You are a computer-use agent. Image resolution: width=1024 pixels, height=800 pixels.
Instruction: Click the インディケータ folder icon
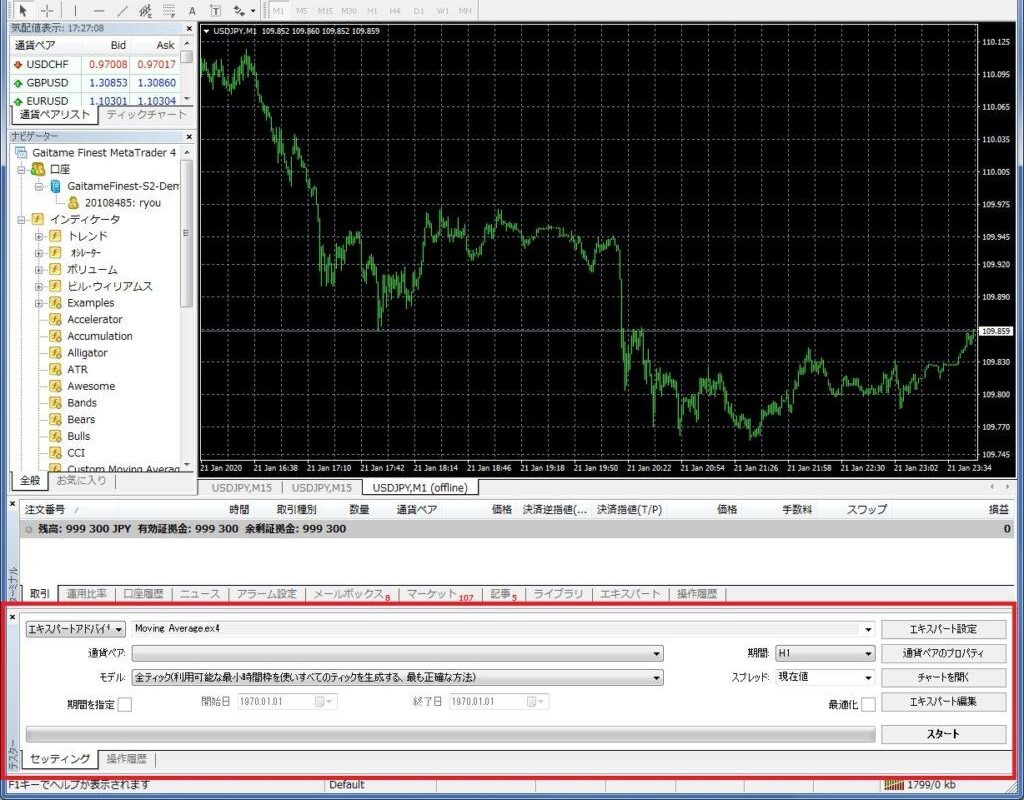[x=38, y=219]
